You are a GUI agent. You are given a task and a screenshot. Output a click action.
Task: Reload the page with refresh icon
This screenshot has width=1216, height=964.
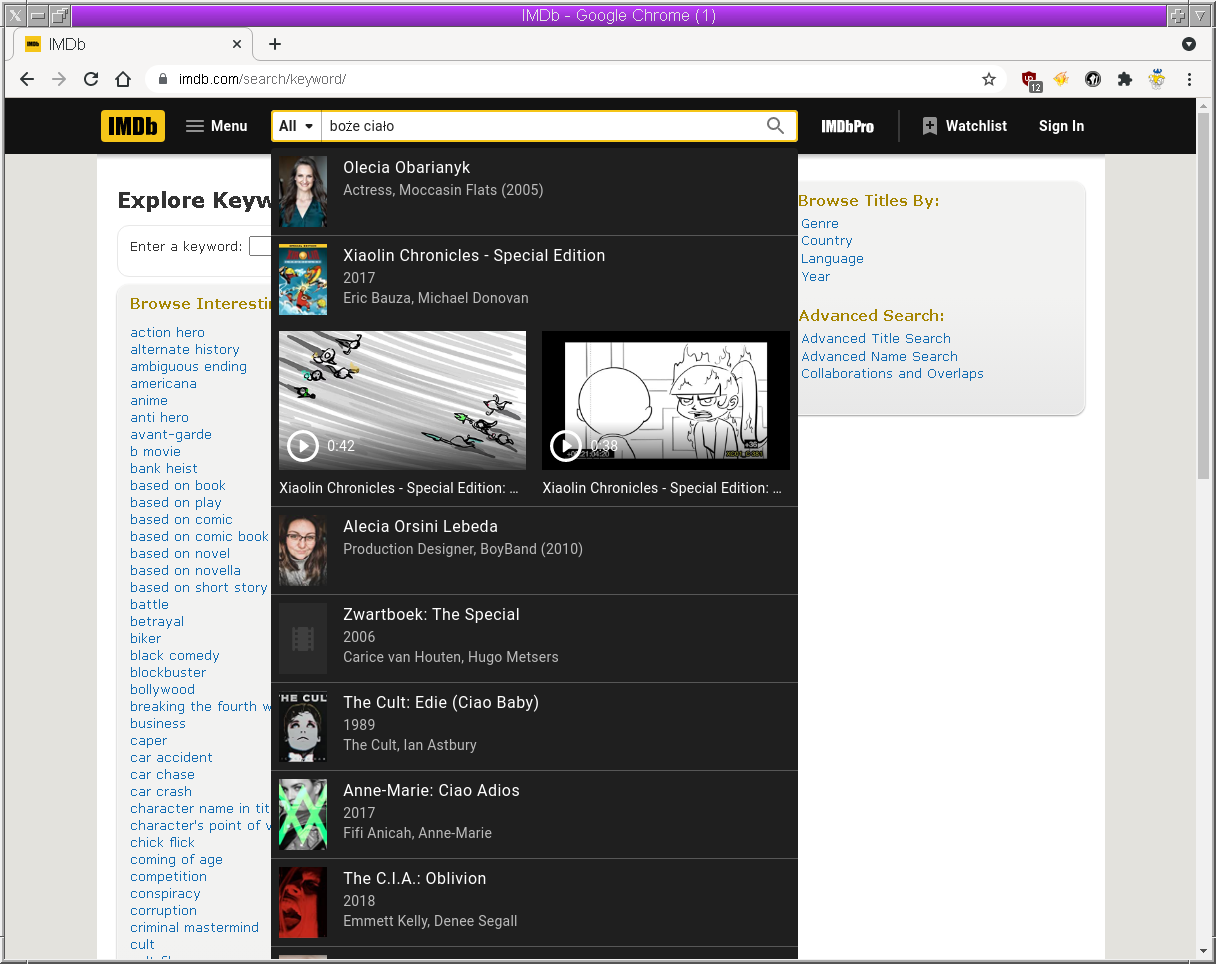coord(91,79)
